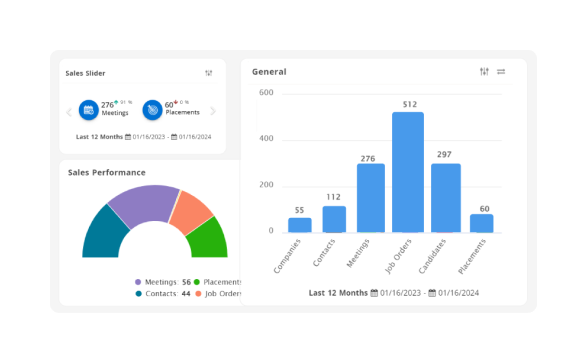Image resolution: width=587 pixels, height=363 pixels.
Task: Click 'Last 12 Months' under General chart
Action: pyautogui.click(x=338, y=293)
